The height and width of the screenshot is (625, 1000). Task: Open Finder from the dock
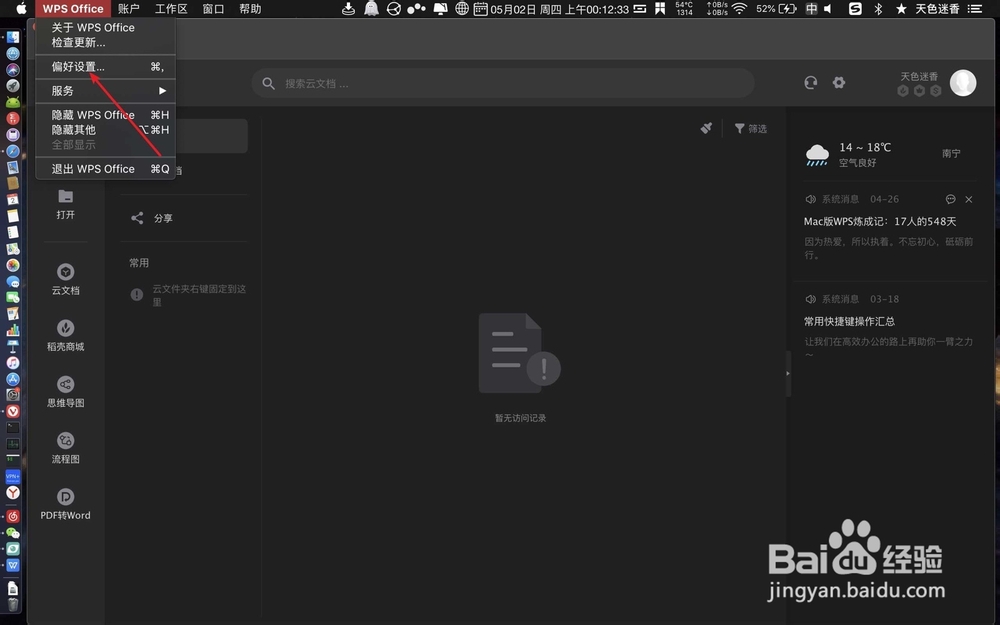click(x=13, y=37)
